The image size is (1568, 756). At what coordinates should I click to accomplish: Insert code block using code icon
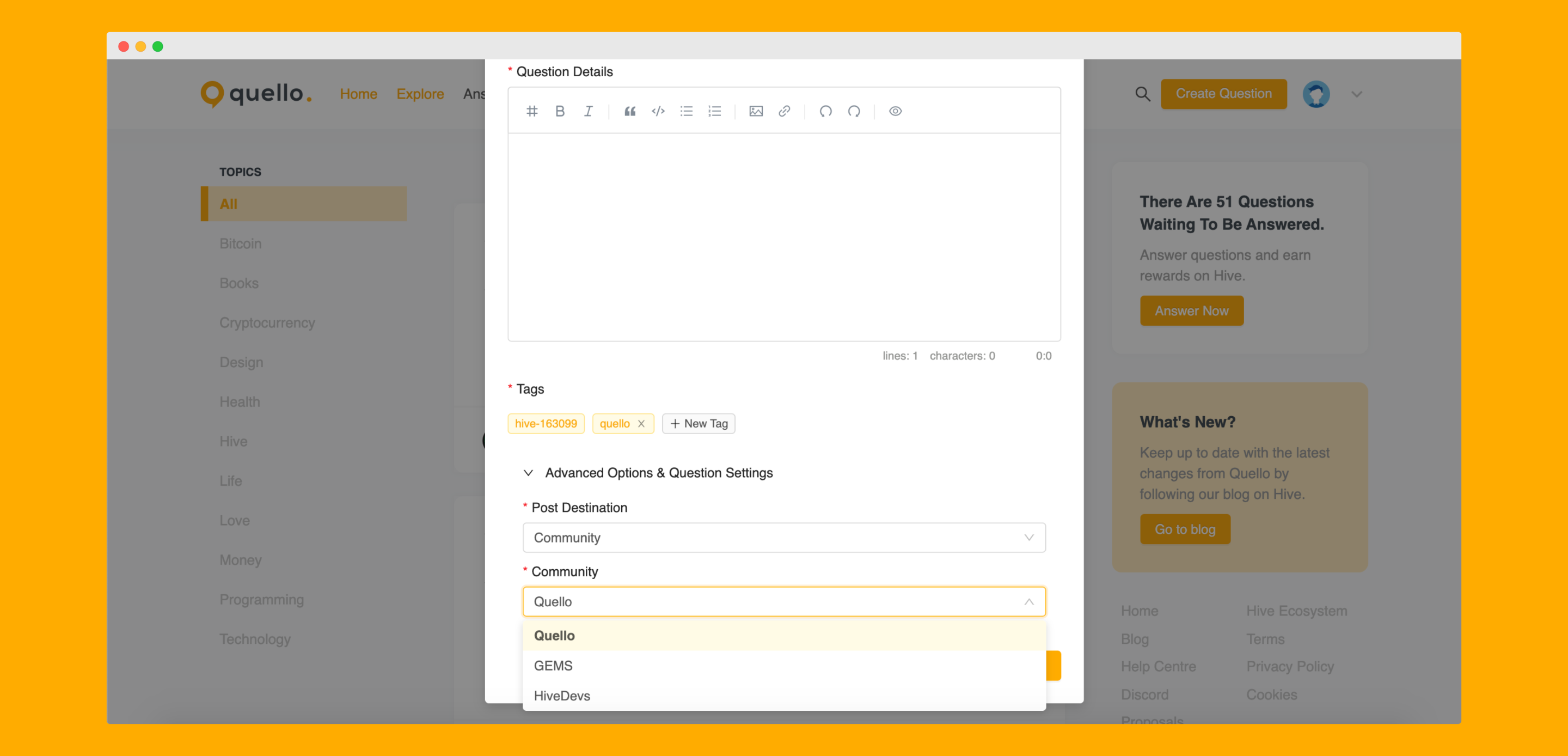pos(657,111)
